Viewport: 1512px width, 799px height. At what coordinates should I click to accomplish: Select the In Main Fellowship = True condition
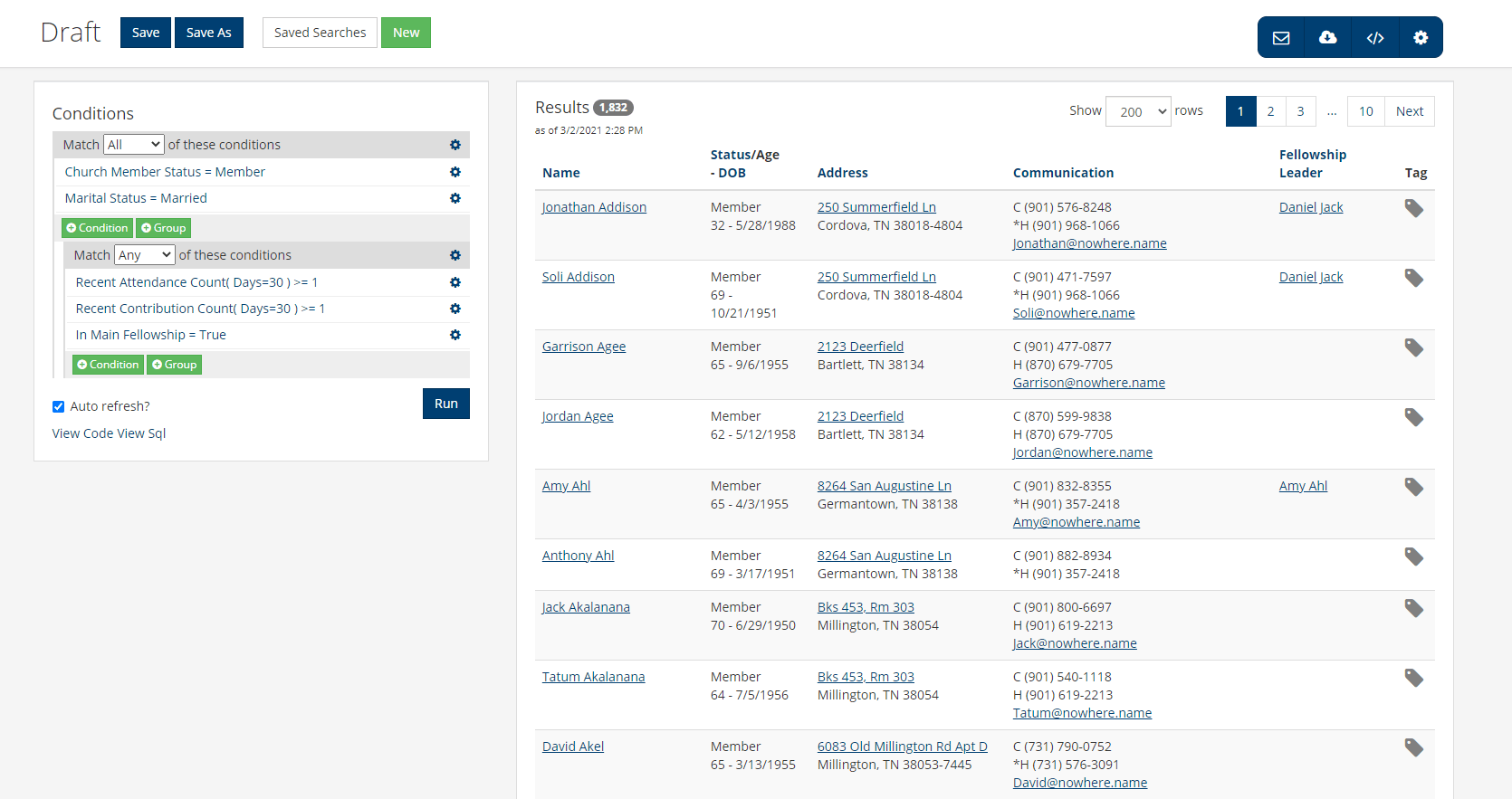[151, 335]
